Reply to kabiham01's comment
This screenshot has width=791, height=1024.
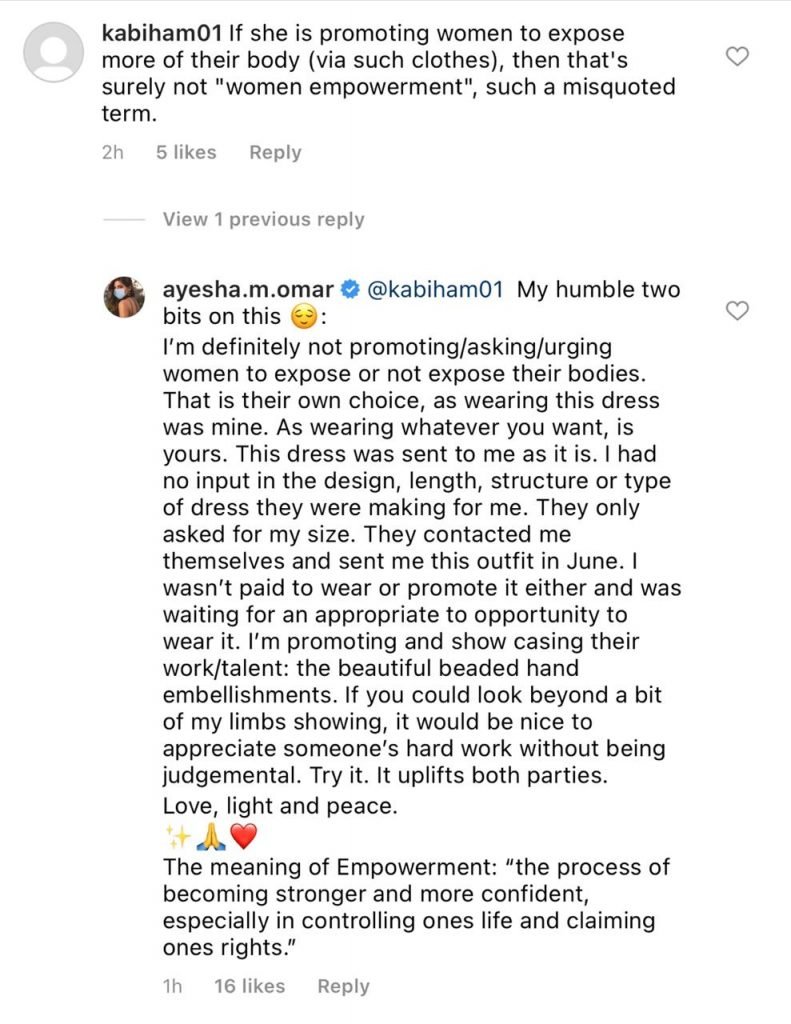pos(275,153)
